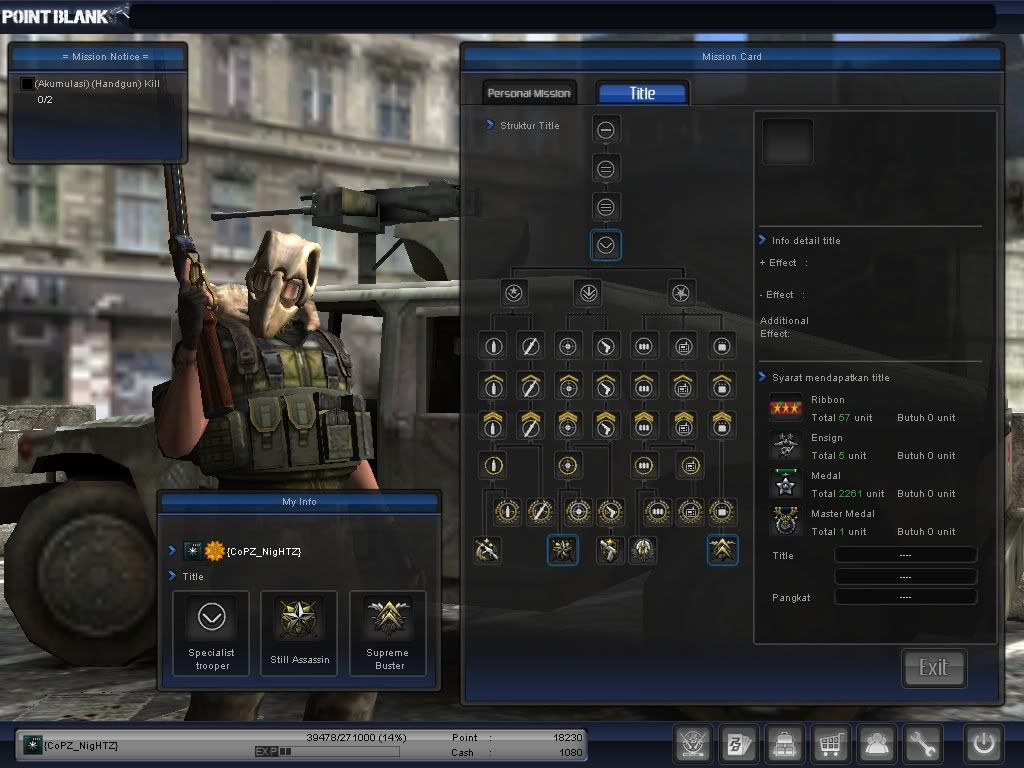1024x768 pixels.
Task: Select the axe with stars title node
Action: [487, 550]
